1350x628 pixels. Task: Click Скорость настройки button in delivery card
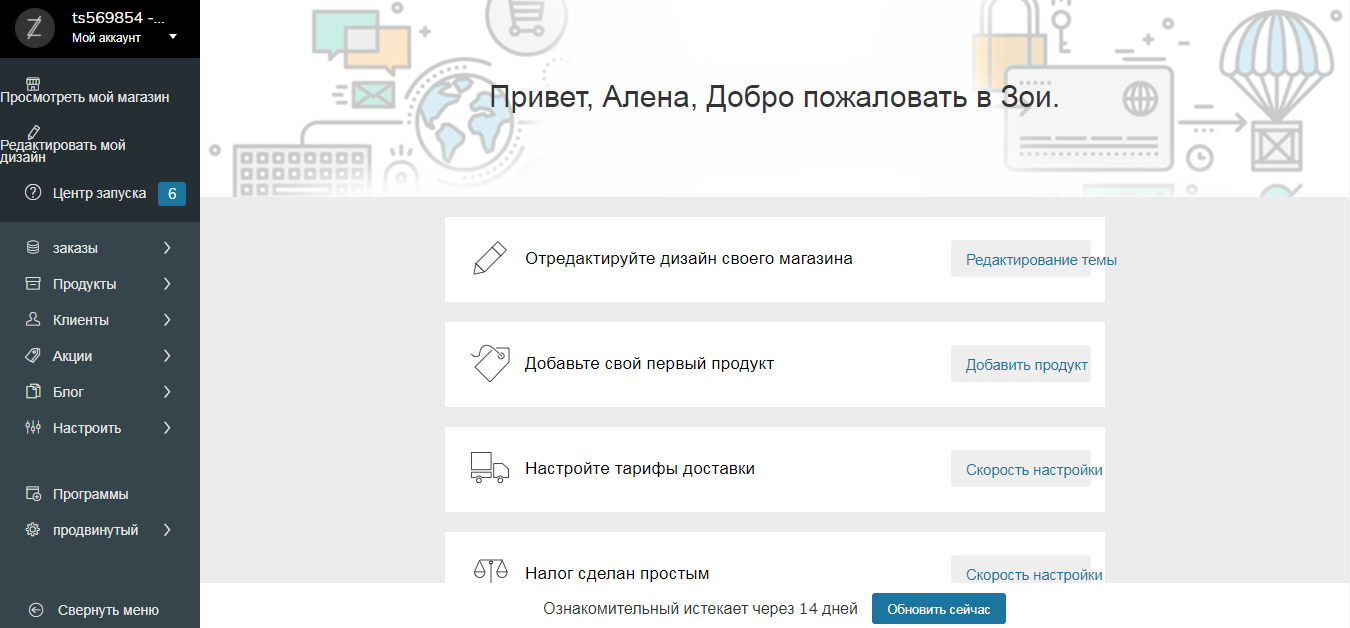1021,469
